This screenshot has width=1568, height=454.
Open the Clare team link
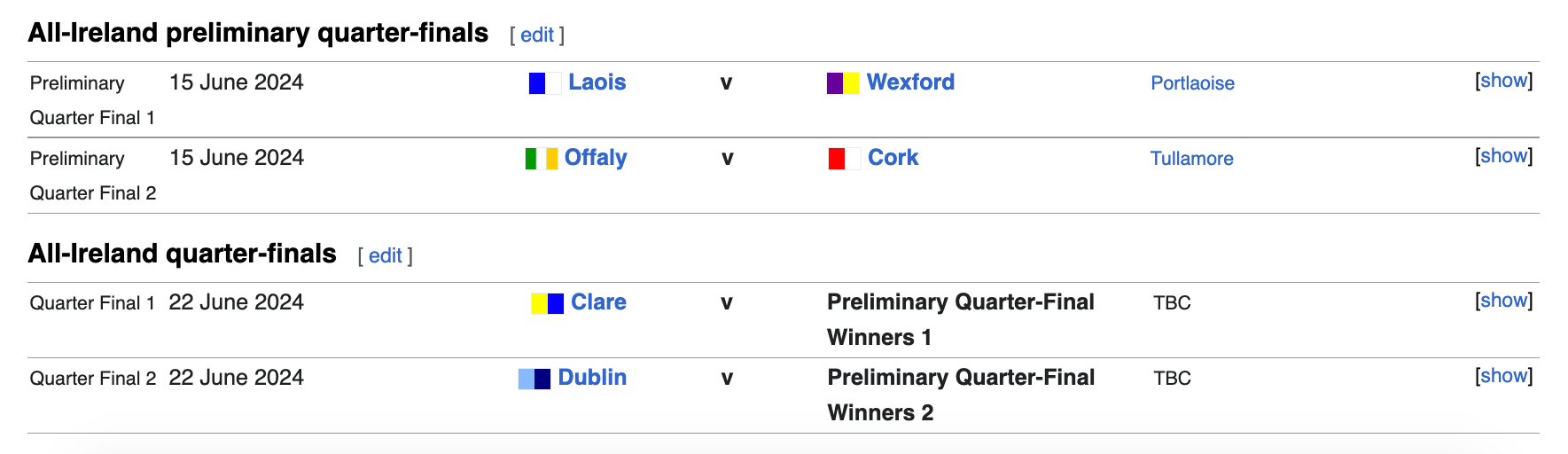point(598,302)
